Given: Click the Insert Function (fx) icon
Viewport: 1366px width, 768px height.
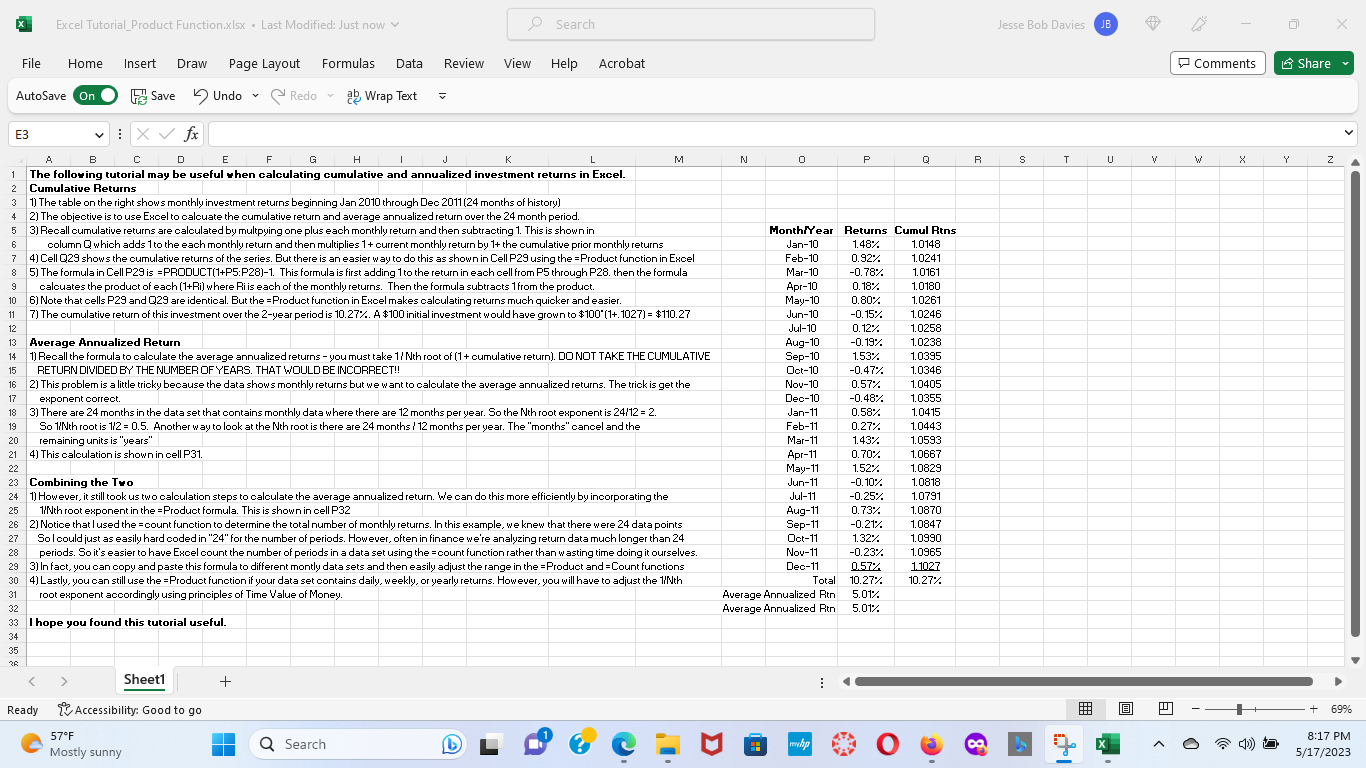Looking at the screenshot, I should tap(190, 132).
